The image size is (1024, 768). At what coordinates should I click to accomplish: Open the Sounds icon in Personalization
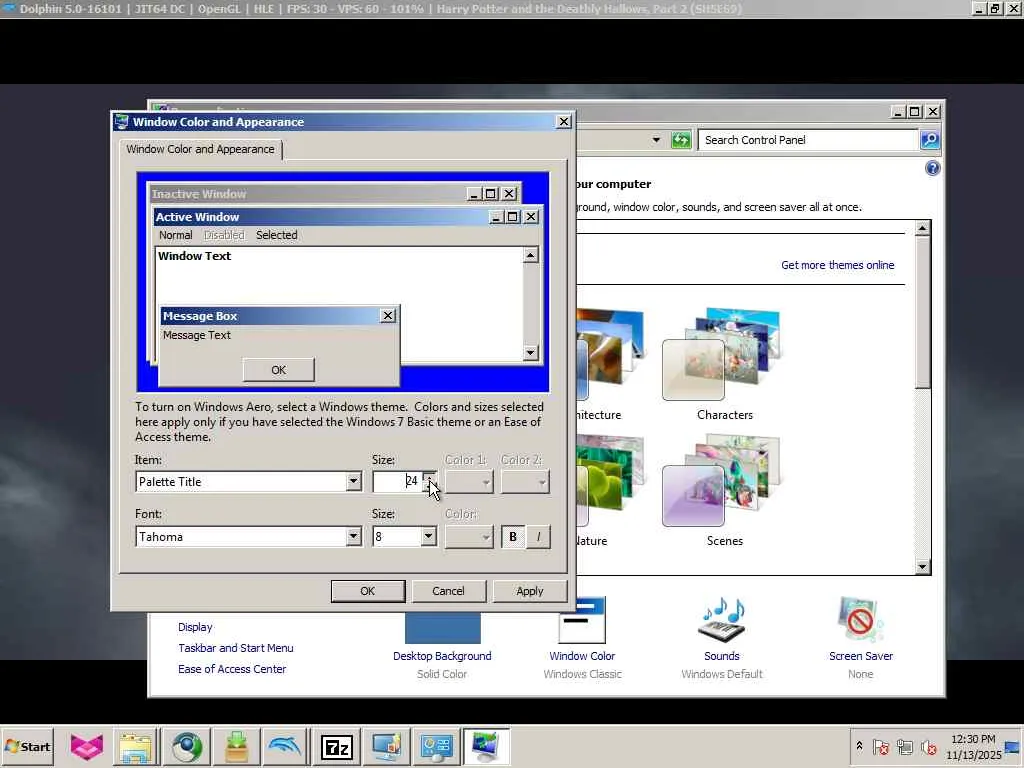tap(722, 620)
